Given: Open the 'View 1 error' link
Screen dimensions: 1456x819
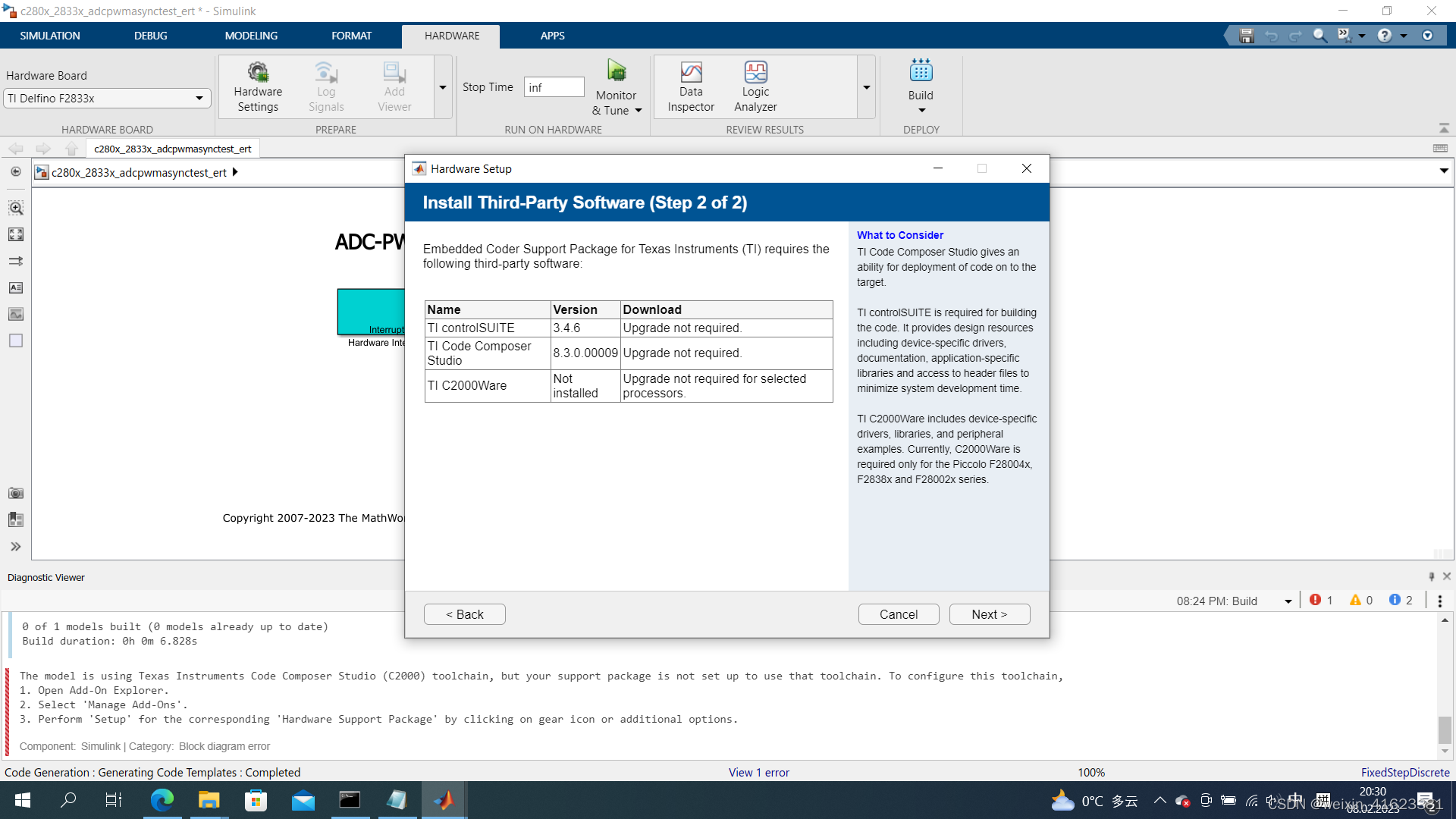Looking at the screenshot, I should (758, 772).
